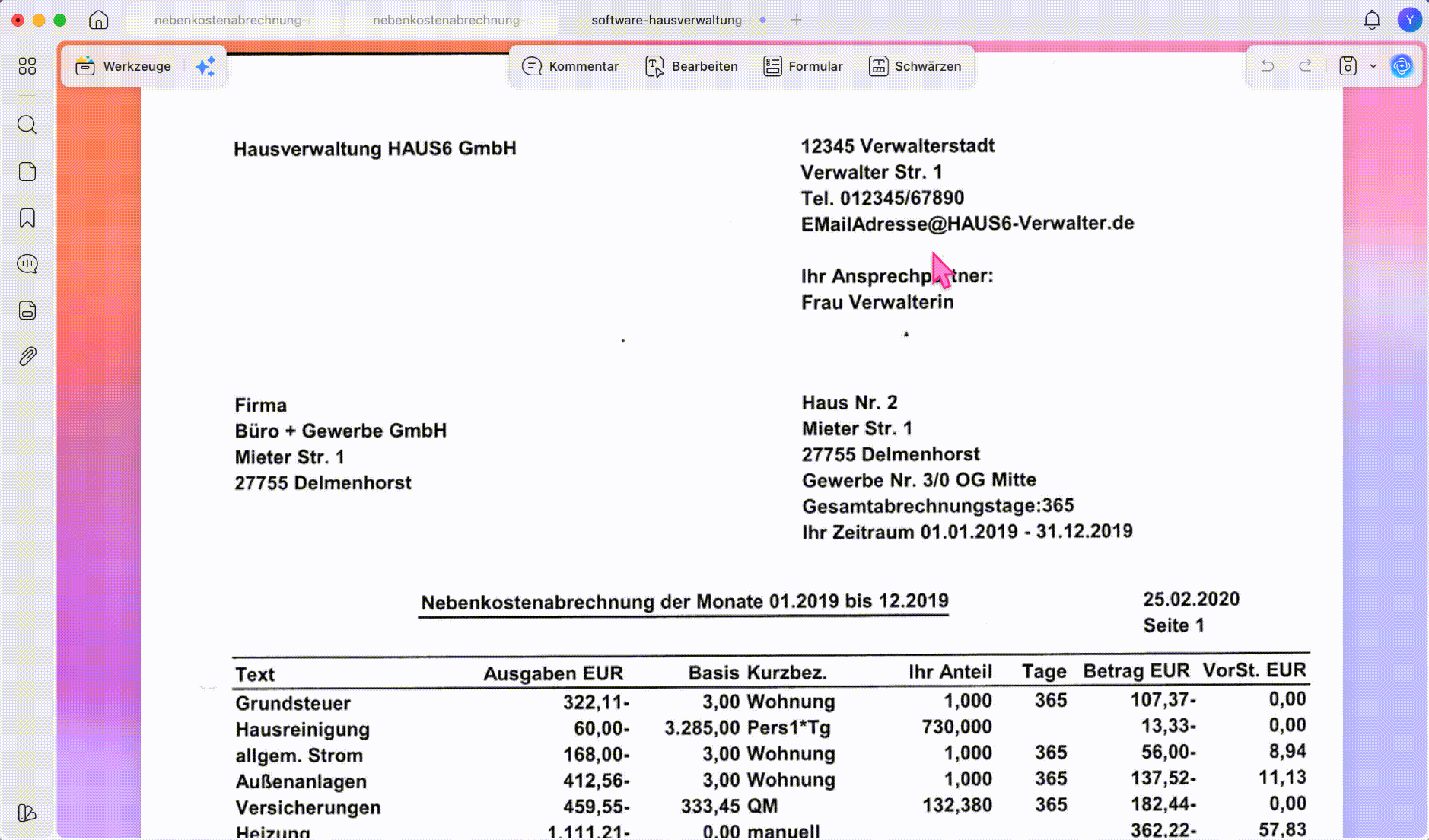Switch to second nebenkostenabrechnung tab
Screen dimensions: 1429x840
click(450, 20)
